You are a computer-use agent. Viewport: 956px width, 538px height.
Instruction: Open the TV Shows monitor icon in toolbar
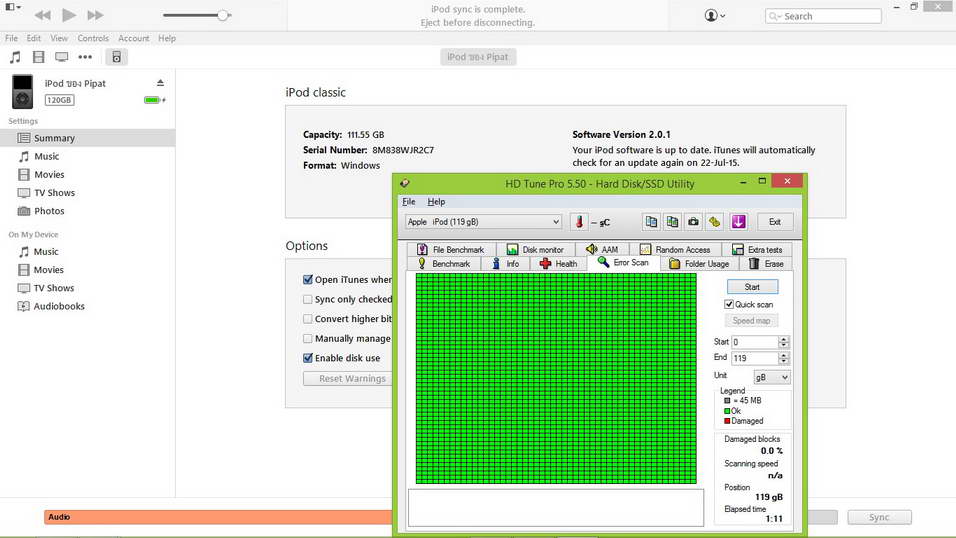(x=62, y=58)
